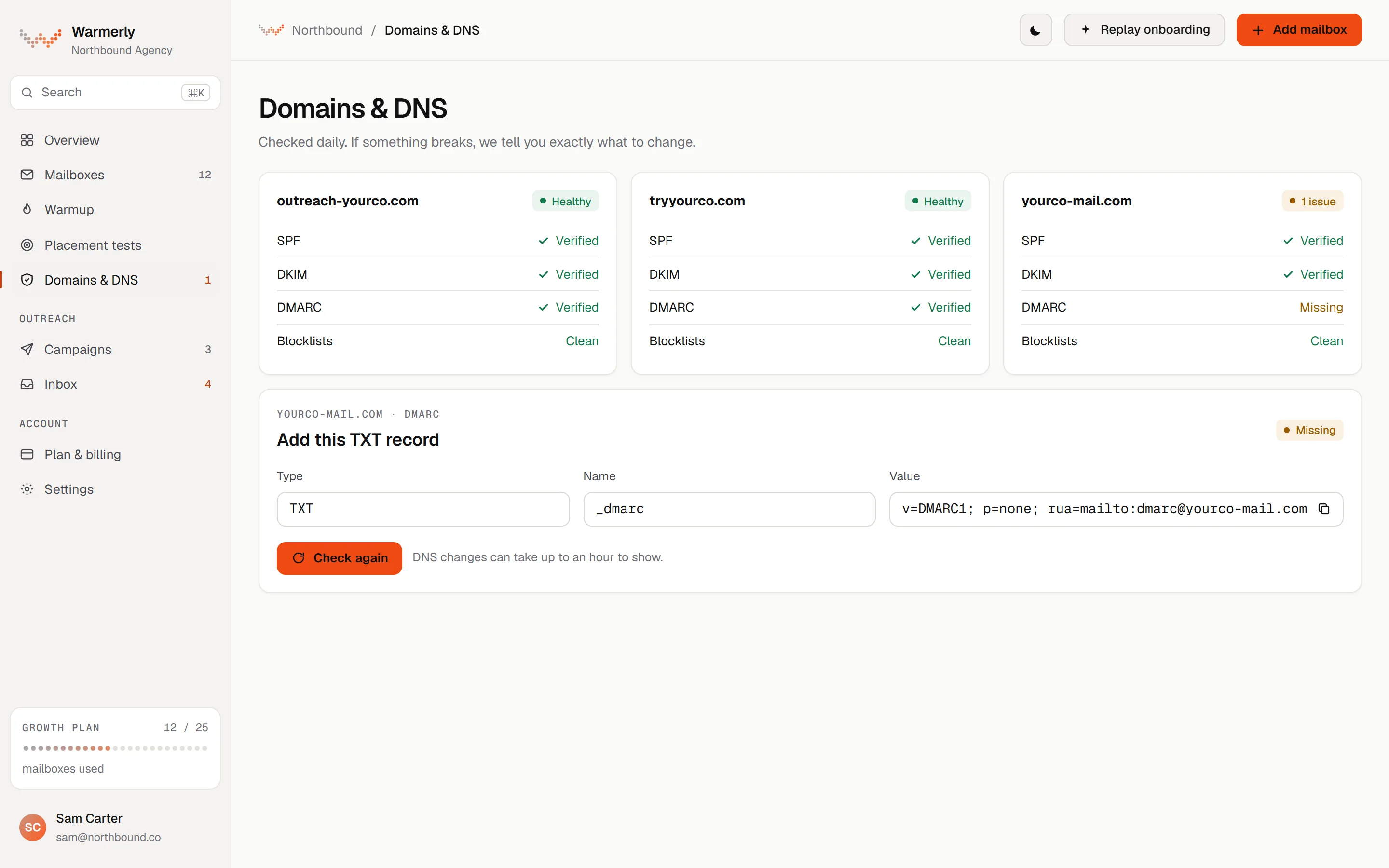
Task: Click the SC user avatar
Action: click(33, 827)
